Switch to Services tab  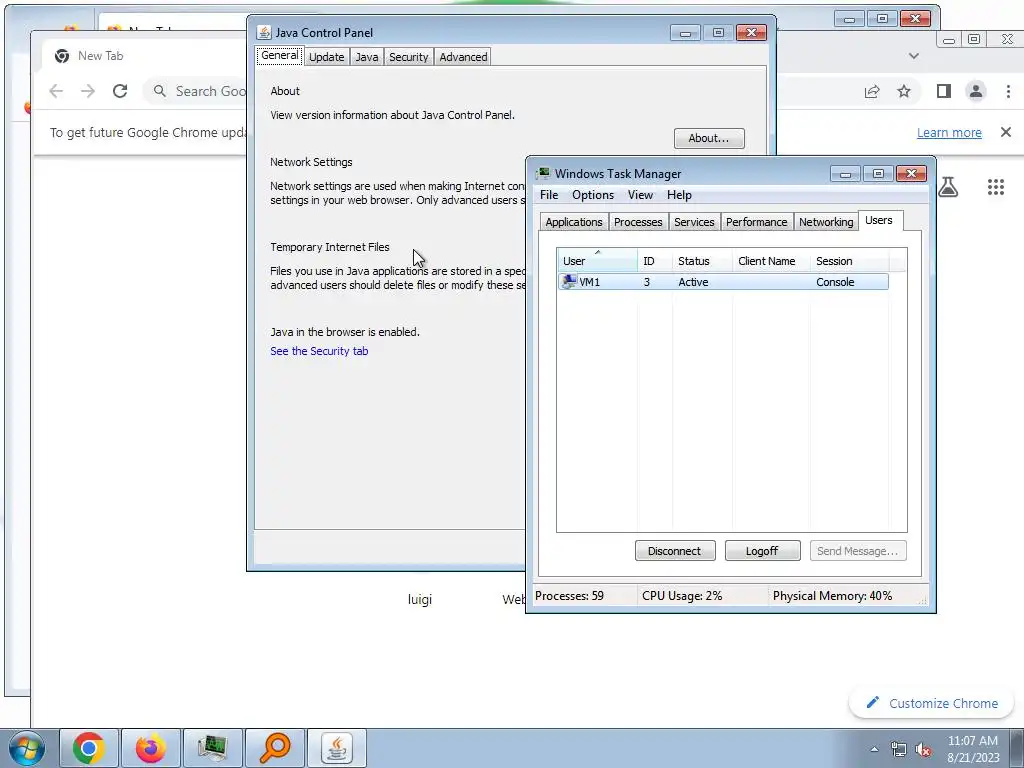click(x=694, y=222)
